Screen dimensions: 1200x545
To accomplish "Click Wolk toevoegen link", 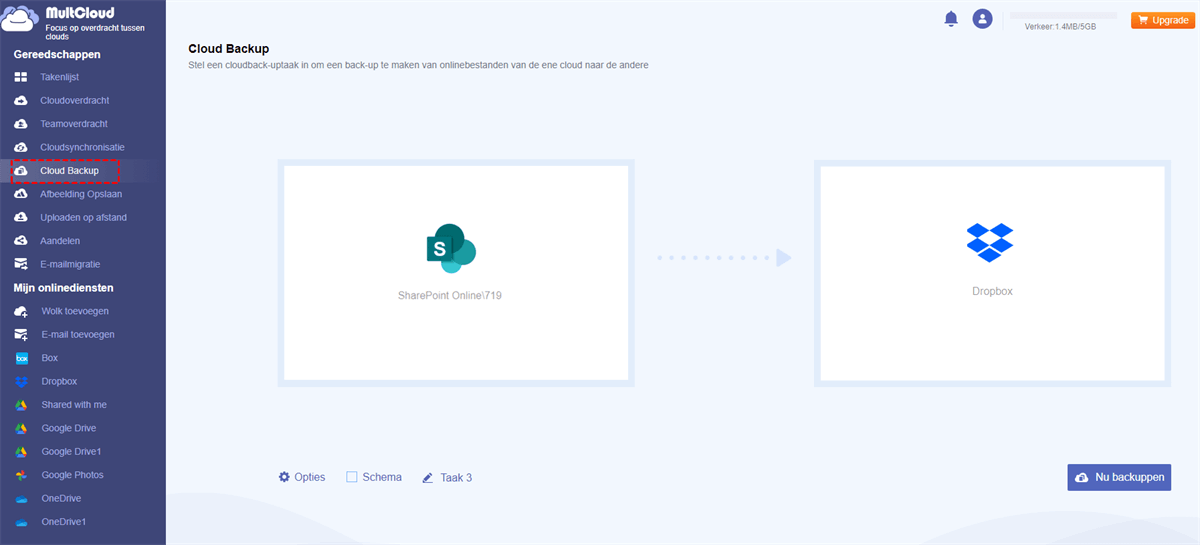I will coord(75,311).
